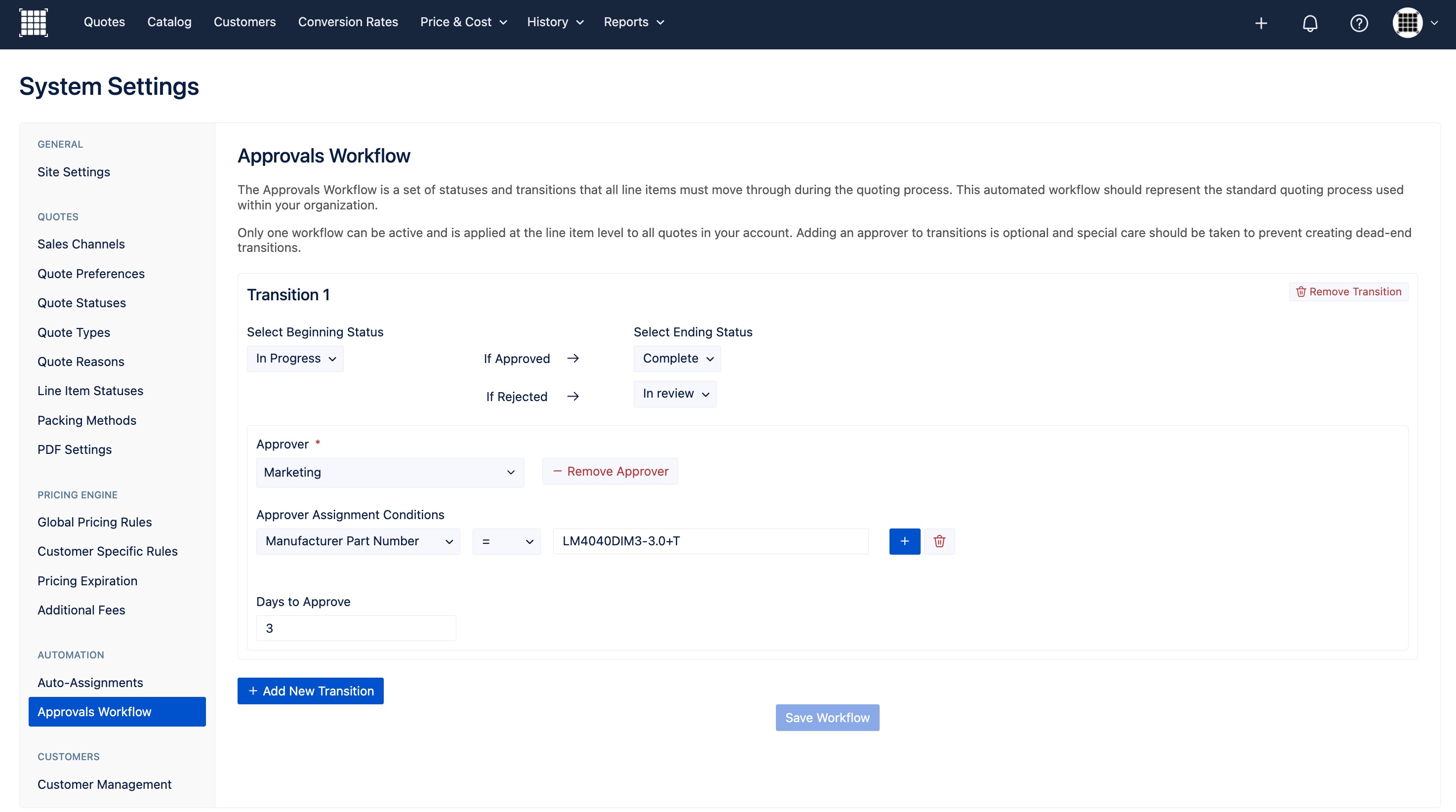Select Customer Specific Rules in sidebar
The height and width of the screenshot is (812, 1456).
point(107,551)
